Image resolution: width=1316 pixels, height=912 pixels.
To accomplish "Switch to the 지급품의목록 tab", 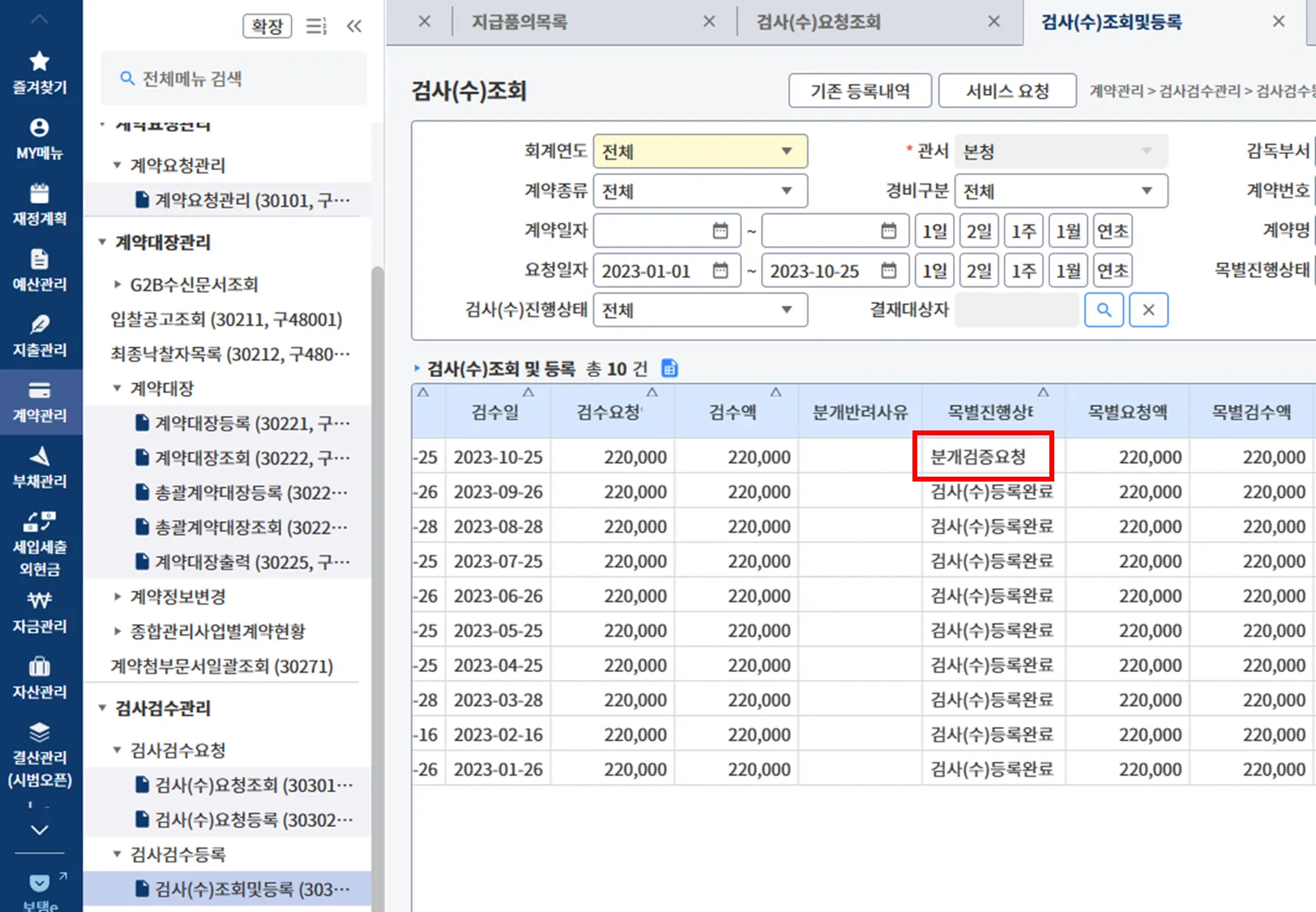I will (519, 22).
